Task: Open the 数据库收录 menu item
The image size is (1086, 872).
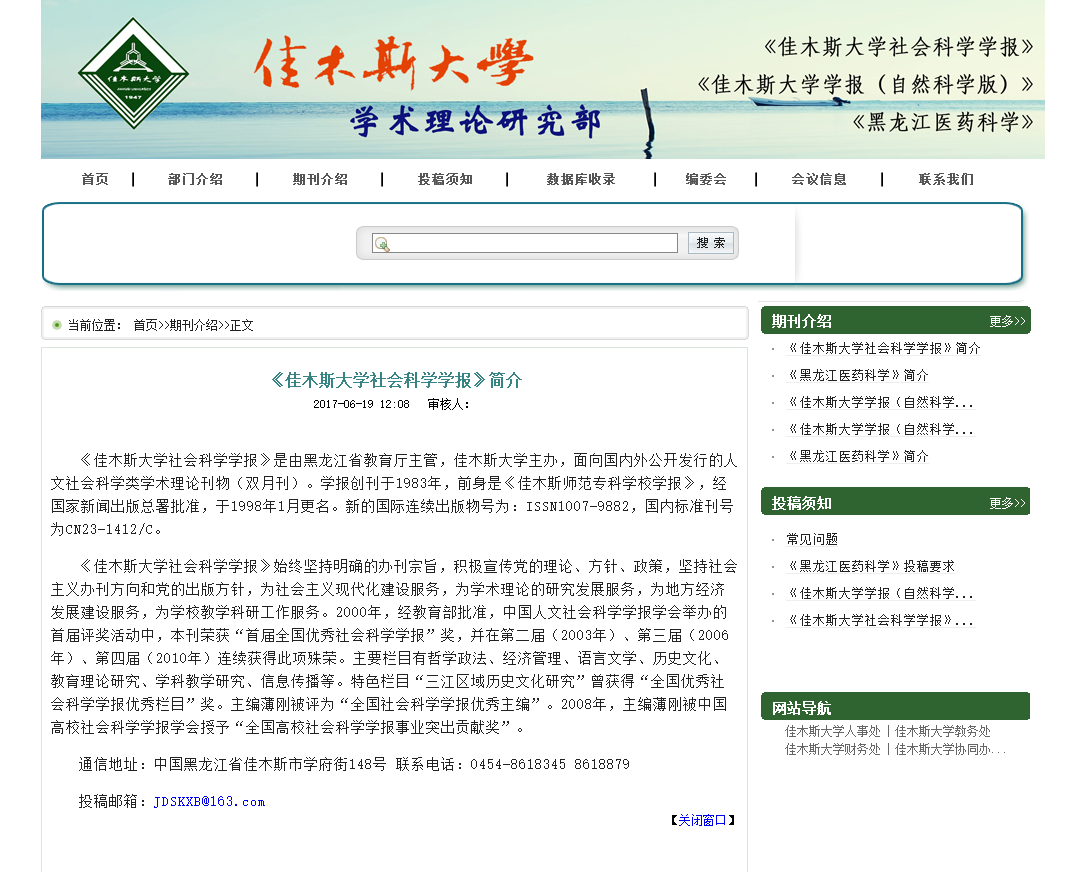Action: coord(581,179)
